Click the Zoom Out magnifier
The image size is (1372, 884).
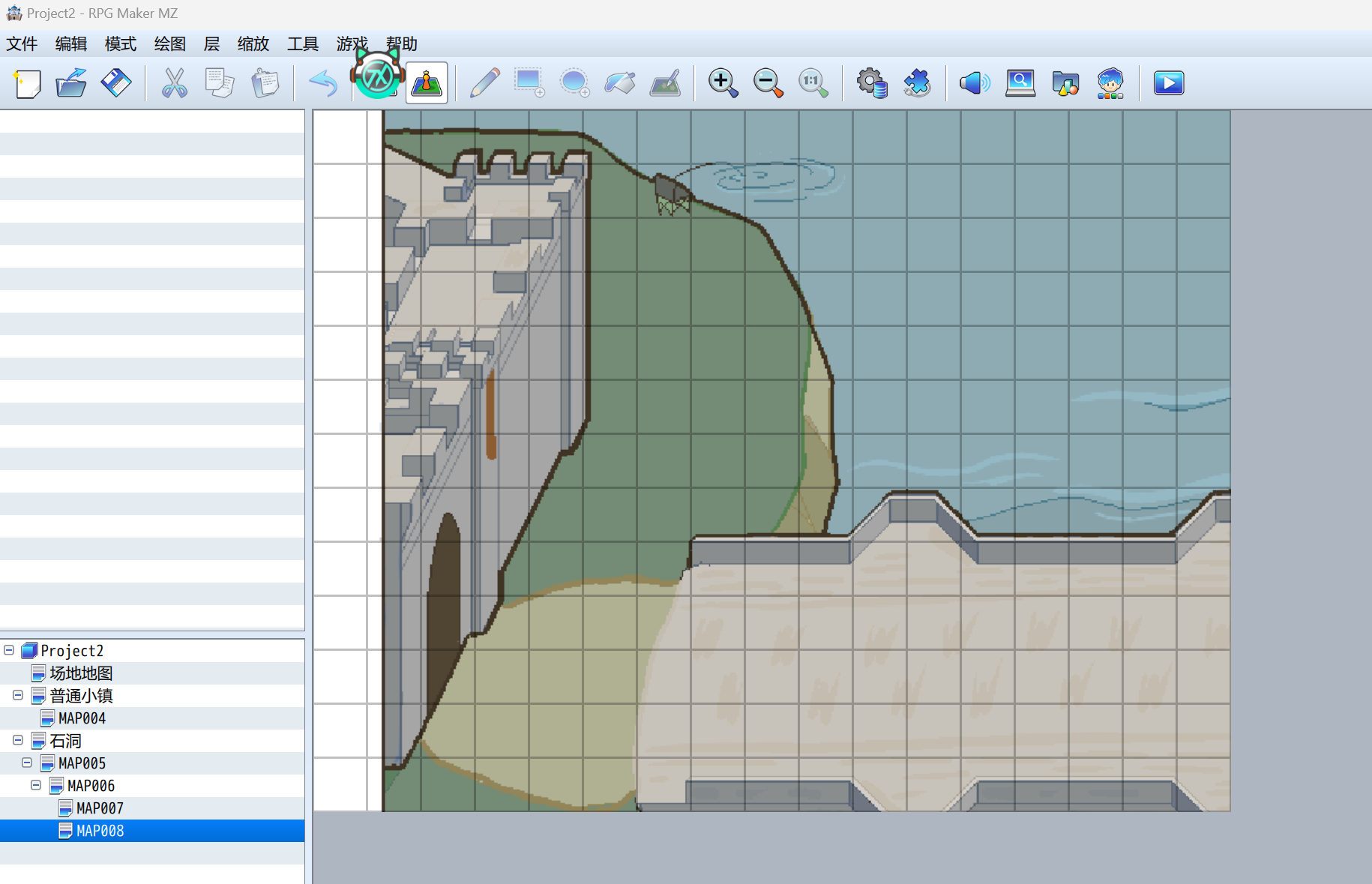pos(768,83)
